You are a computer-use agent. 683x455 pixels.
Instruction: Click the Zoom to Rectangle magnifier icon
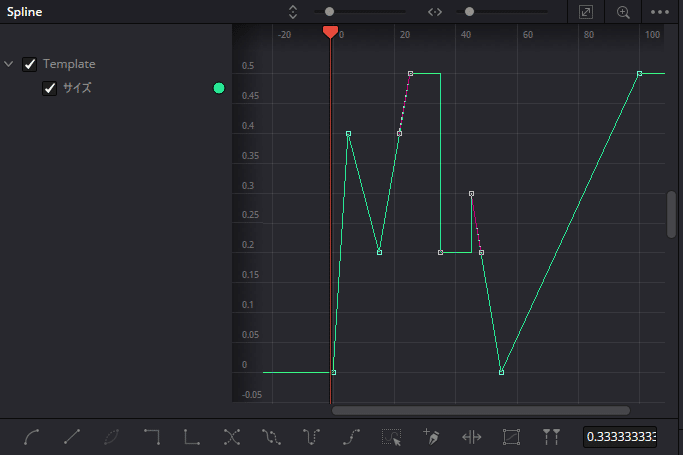tap(623, 12)
